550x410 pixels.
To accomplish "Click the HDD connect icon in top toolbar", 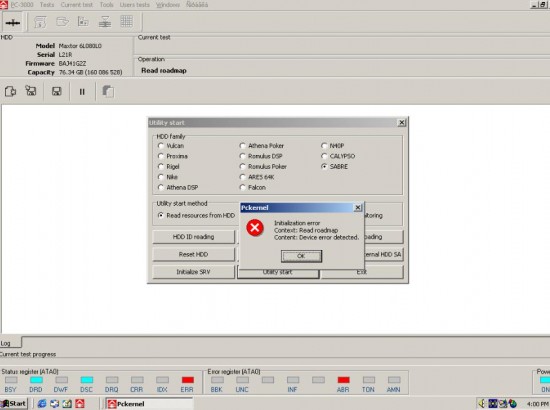I will [x=13, y=23].
